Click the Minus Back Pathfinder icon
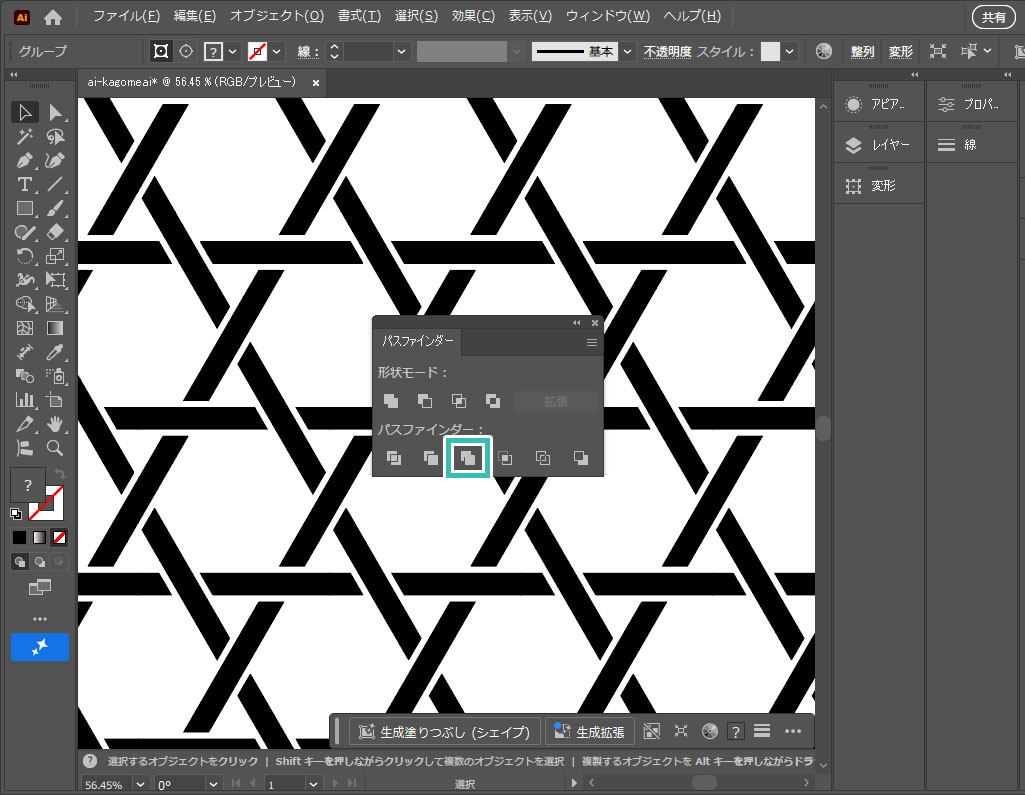This screenshot has height=795, width=1025. pyautogui.click(x=581, y=458)
